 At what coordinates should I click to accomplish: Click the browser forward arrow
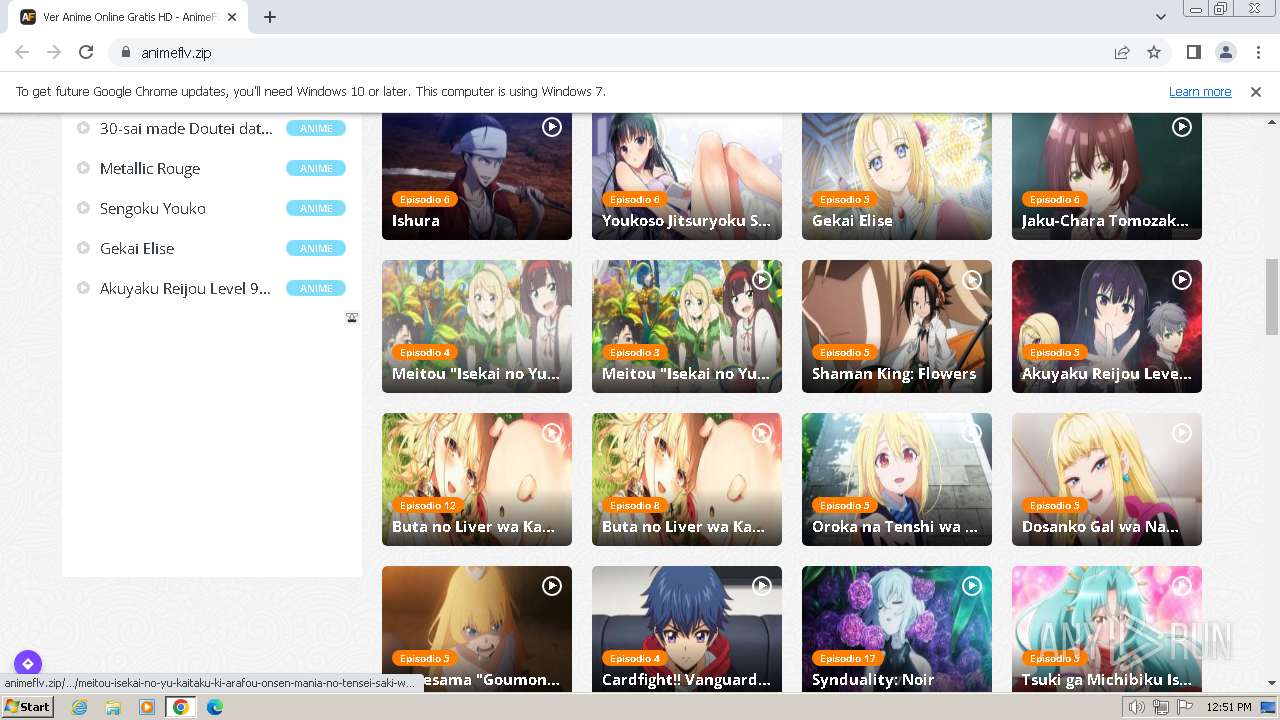pos(54,52)
